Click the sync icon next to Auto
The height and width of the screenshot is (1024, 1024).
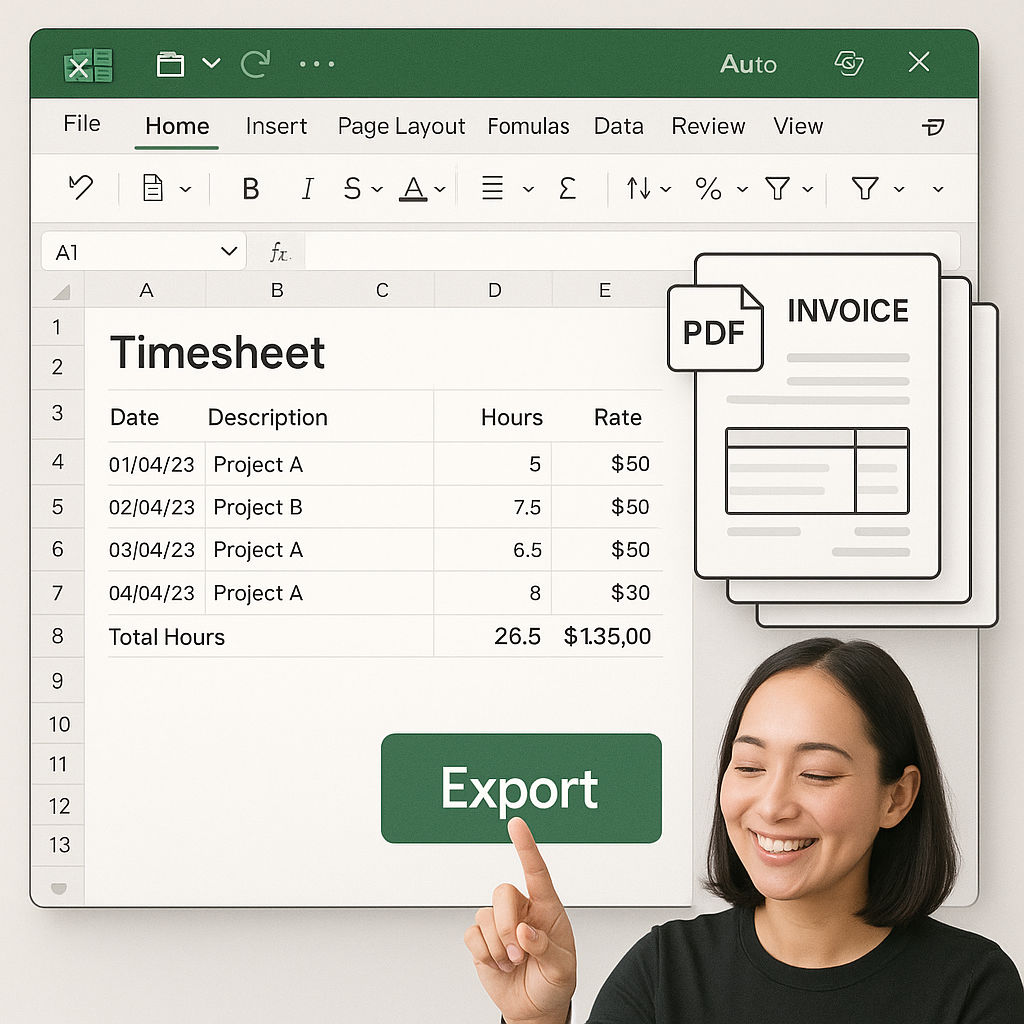click(x=849, y=63)
